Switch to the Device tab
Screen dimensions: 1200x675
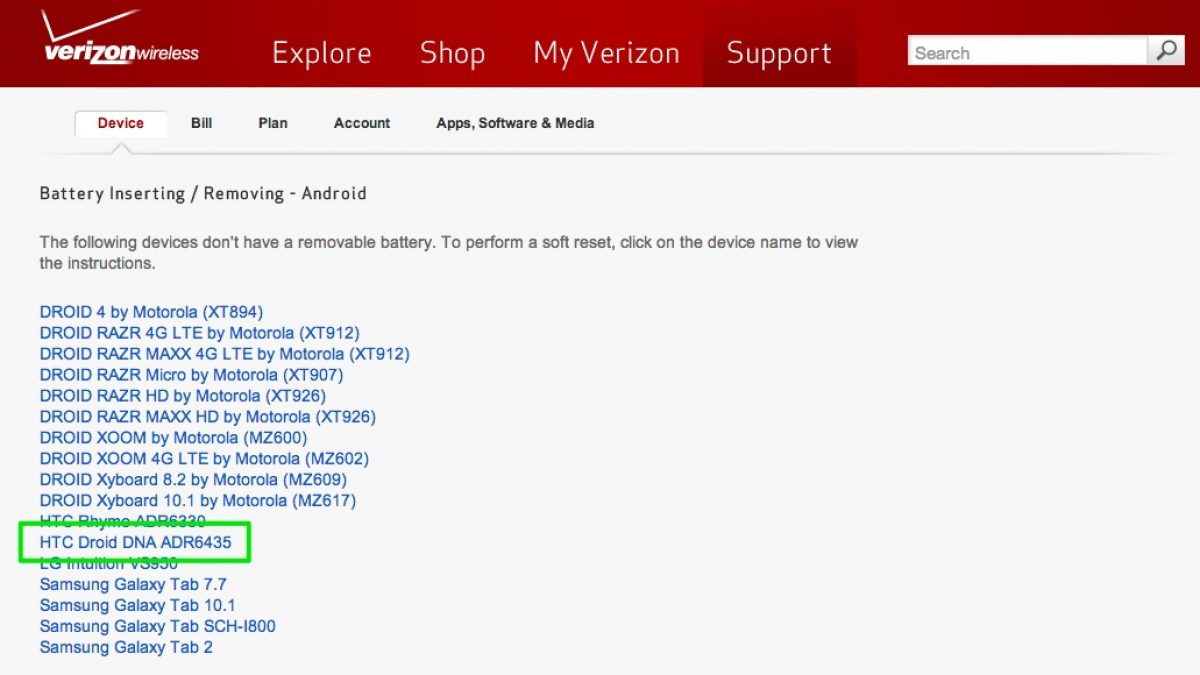(121, 123)
